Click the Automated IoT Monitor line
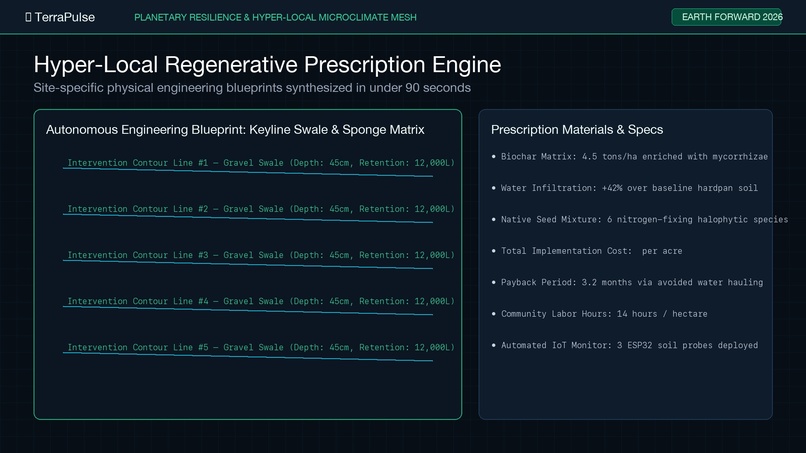 coord(625,345)
